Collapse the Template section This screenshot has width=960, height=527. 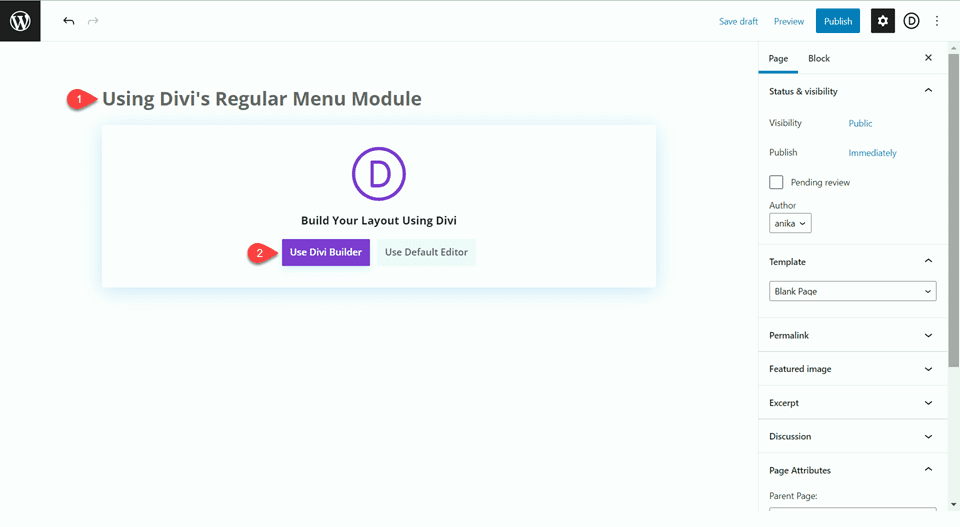tap(852, 261)
